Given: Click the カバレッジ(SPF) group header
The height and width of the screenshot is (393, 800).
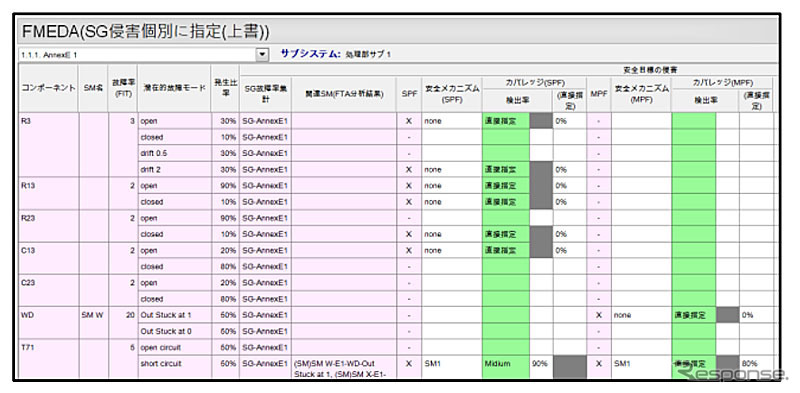Looking at the screenshot, I should click(x=534, y=82).
